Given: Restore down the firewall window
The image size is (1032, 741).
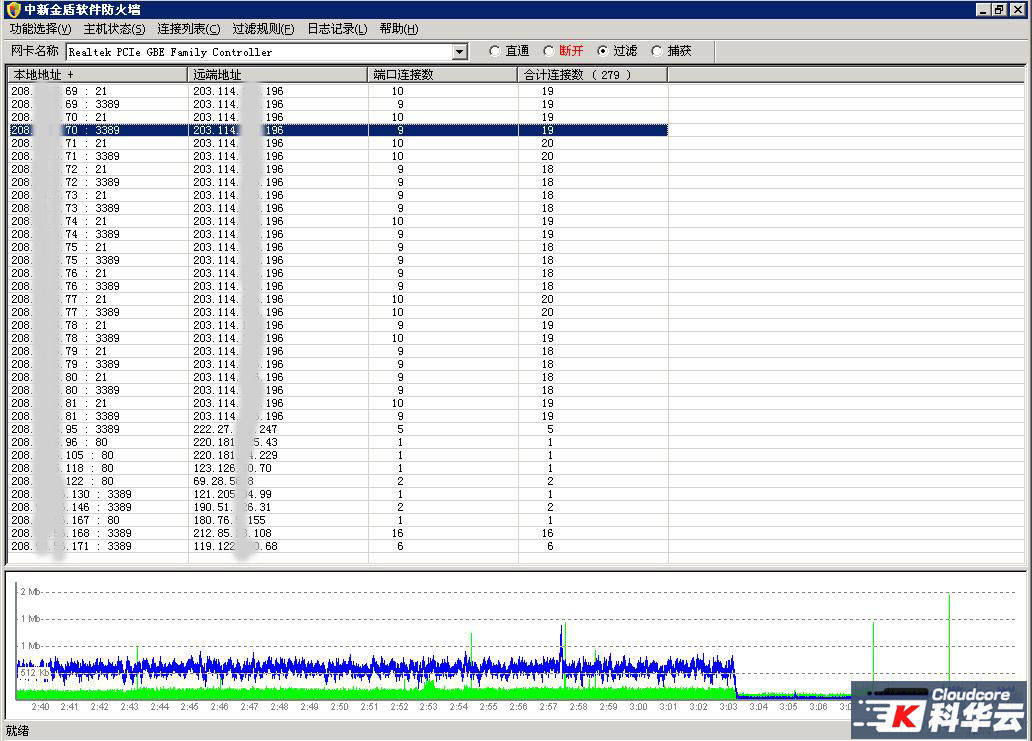Looking at the screenshot, I should pos(998,9).
